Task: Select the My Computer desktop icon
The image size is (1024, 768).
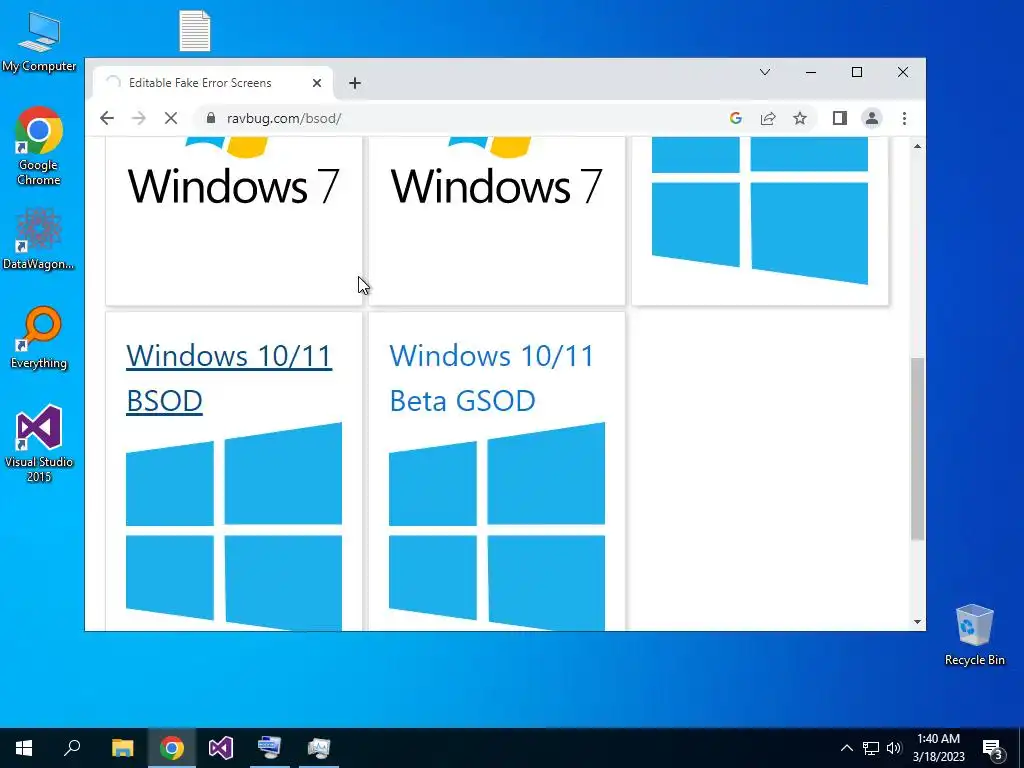Action: (x=39, y=42)
